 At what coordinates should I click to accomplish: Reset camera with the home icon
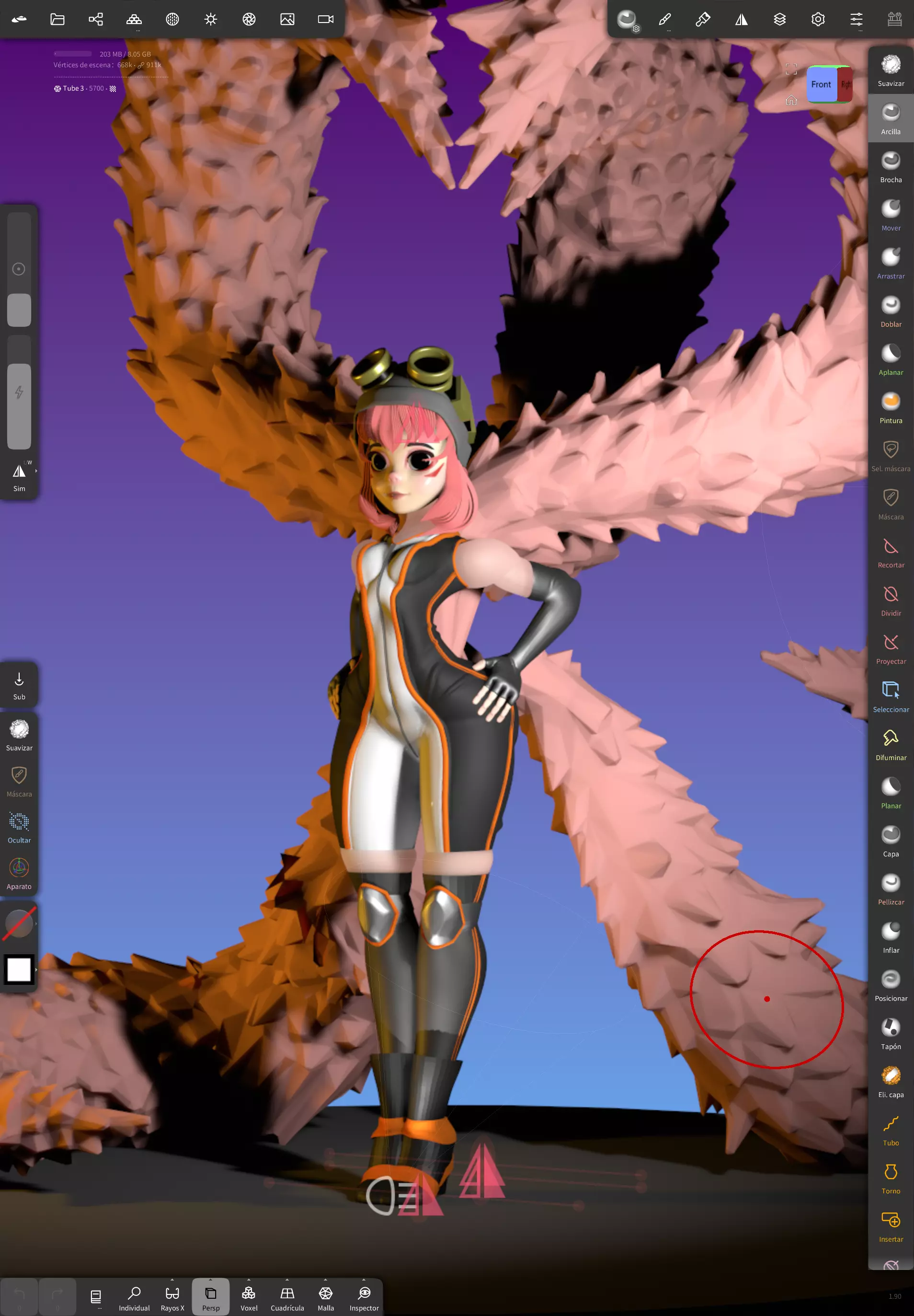791,100
